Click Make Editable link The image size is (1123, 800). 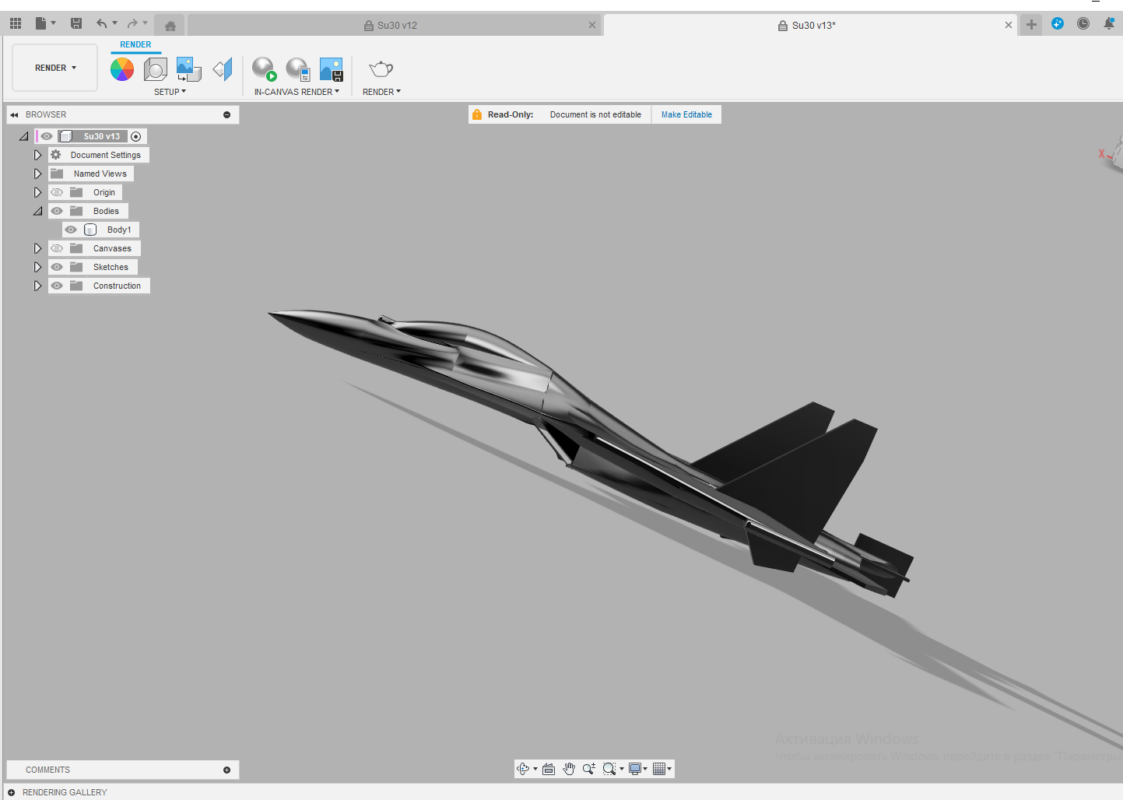pos(686,115)
